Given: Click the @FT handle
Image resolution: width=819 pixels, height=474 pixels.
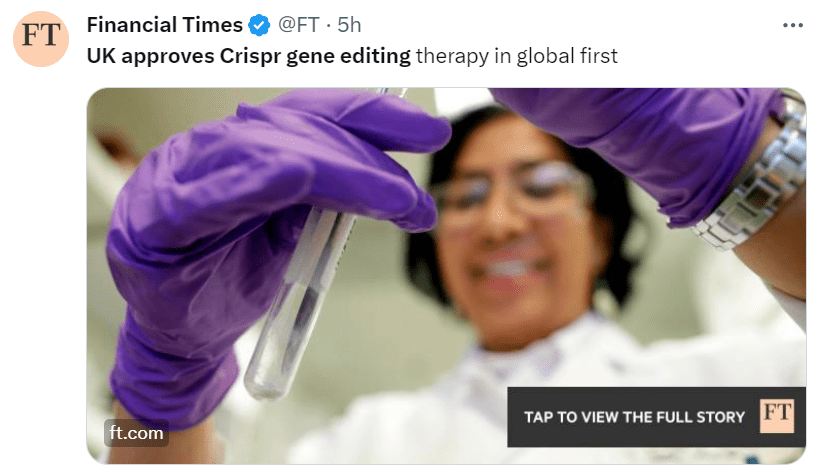Looking at the screenshot, I should [299, 25].
